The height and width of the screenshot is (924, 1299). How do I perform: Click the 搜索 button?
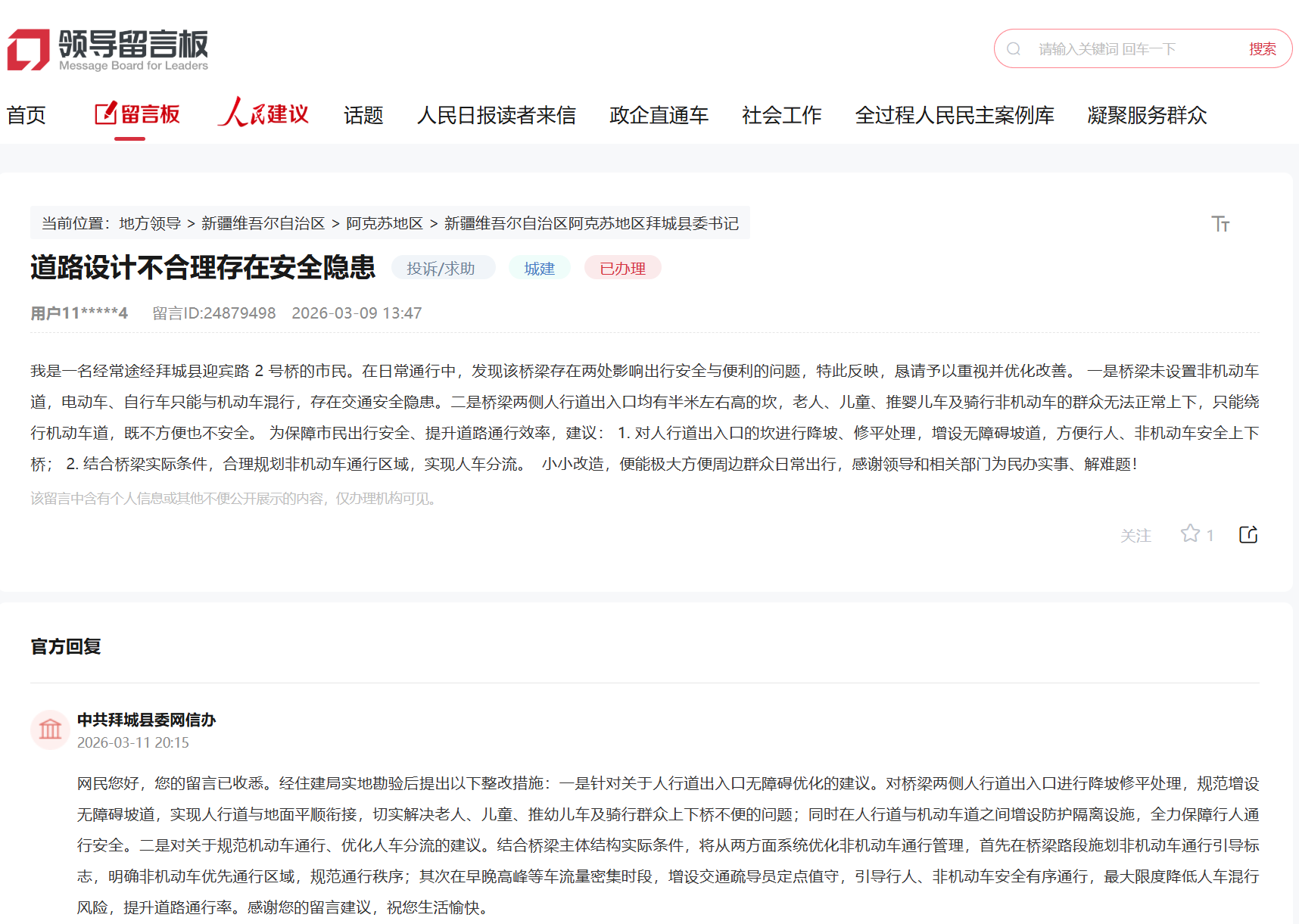coord(1262,49)
